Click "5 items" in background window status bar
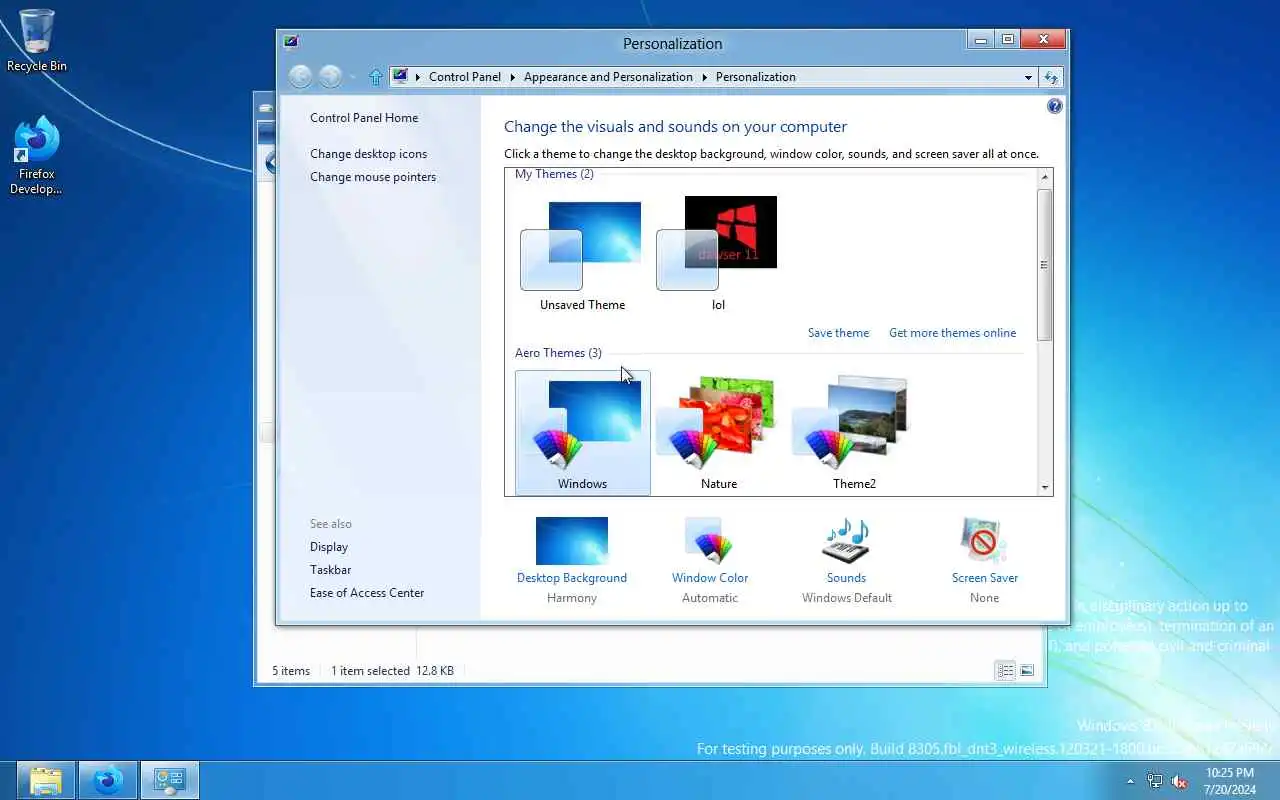The height and width of the screenshot is (800, 1280). tap(291, 670)
